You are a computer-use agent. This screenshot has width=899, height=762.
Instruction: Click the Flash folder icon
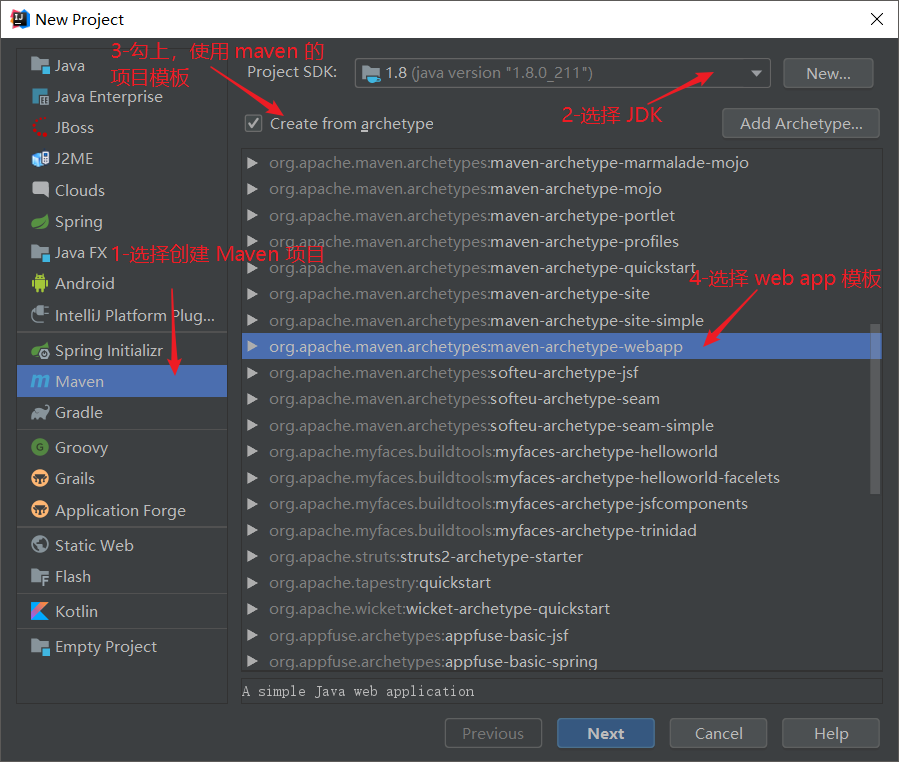pos(40,576)
